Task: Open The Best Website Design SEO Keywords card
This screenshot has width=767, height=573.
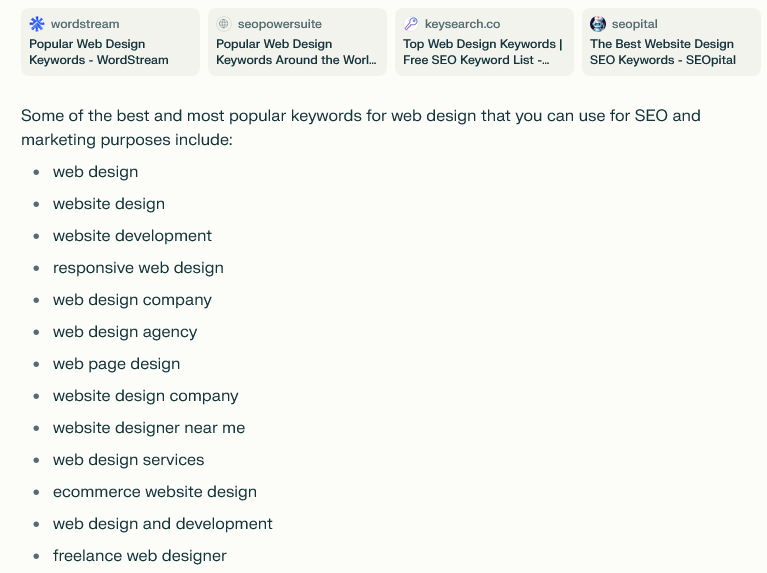Action: pyautogui.click(x=670, y=52)
